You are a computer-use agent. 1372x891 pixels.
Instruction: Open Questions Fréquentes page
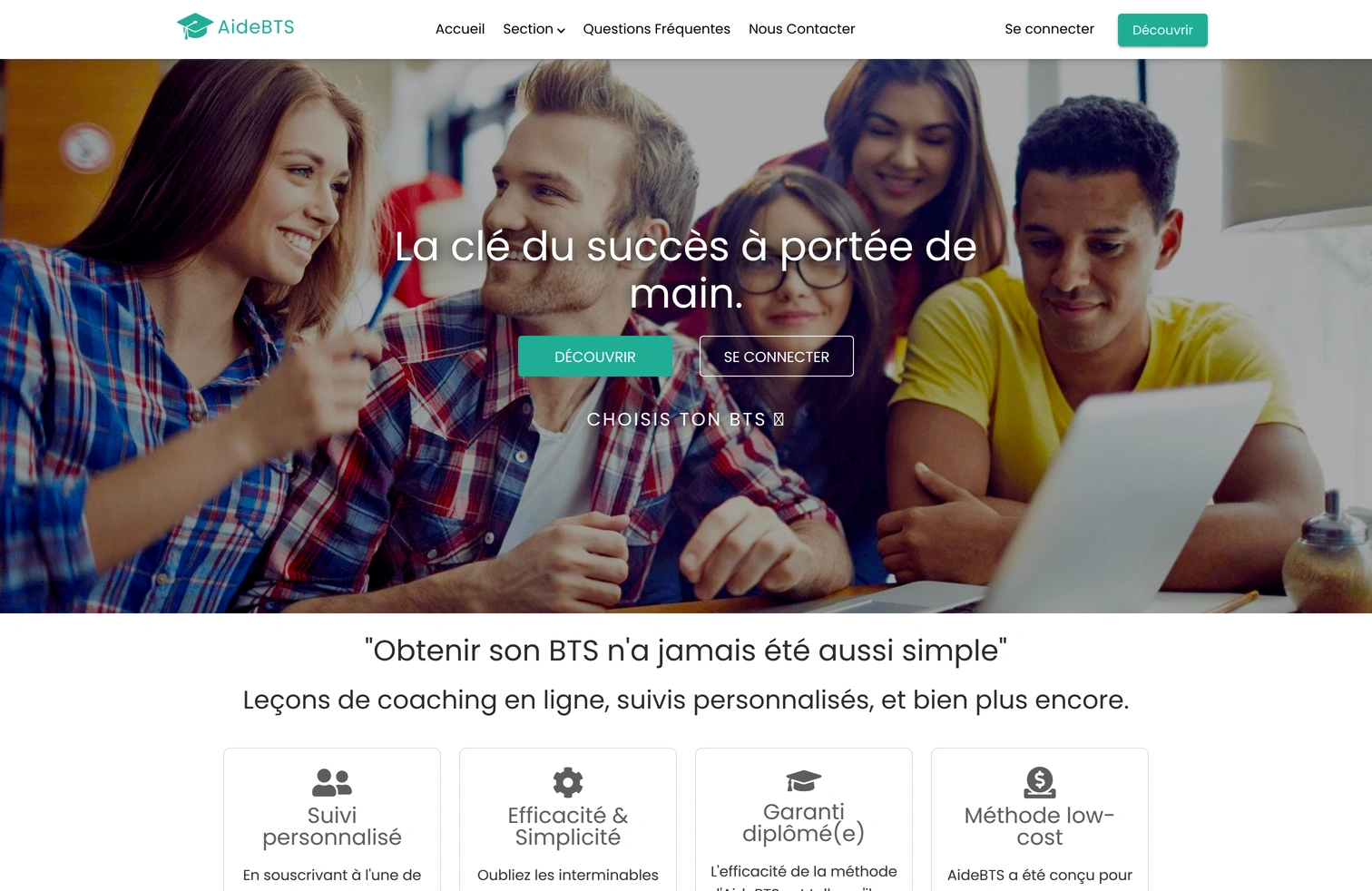[657, 29]
